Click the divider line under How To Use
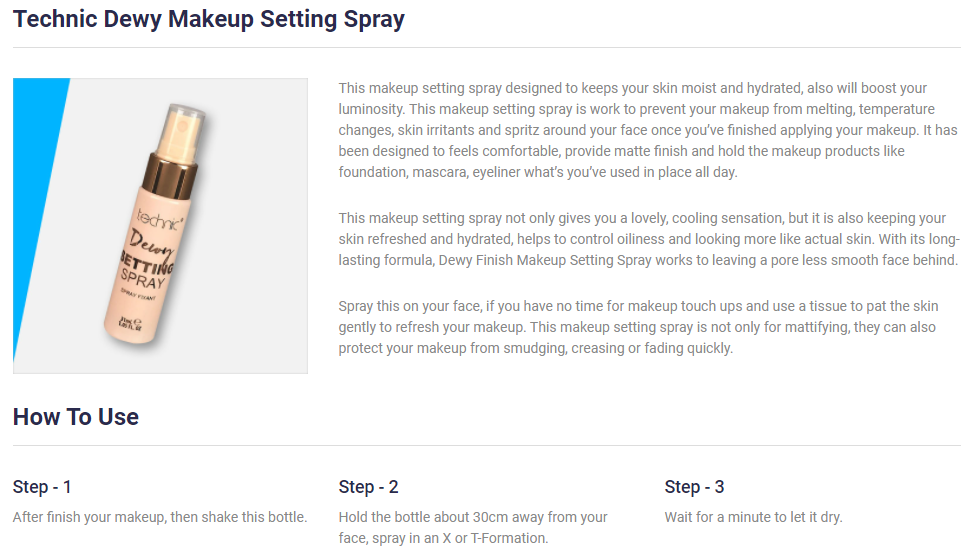This screenshot has width=973, height=550. (486, 445)
